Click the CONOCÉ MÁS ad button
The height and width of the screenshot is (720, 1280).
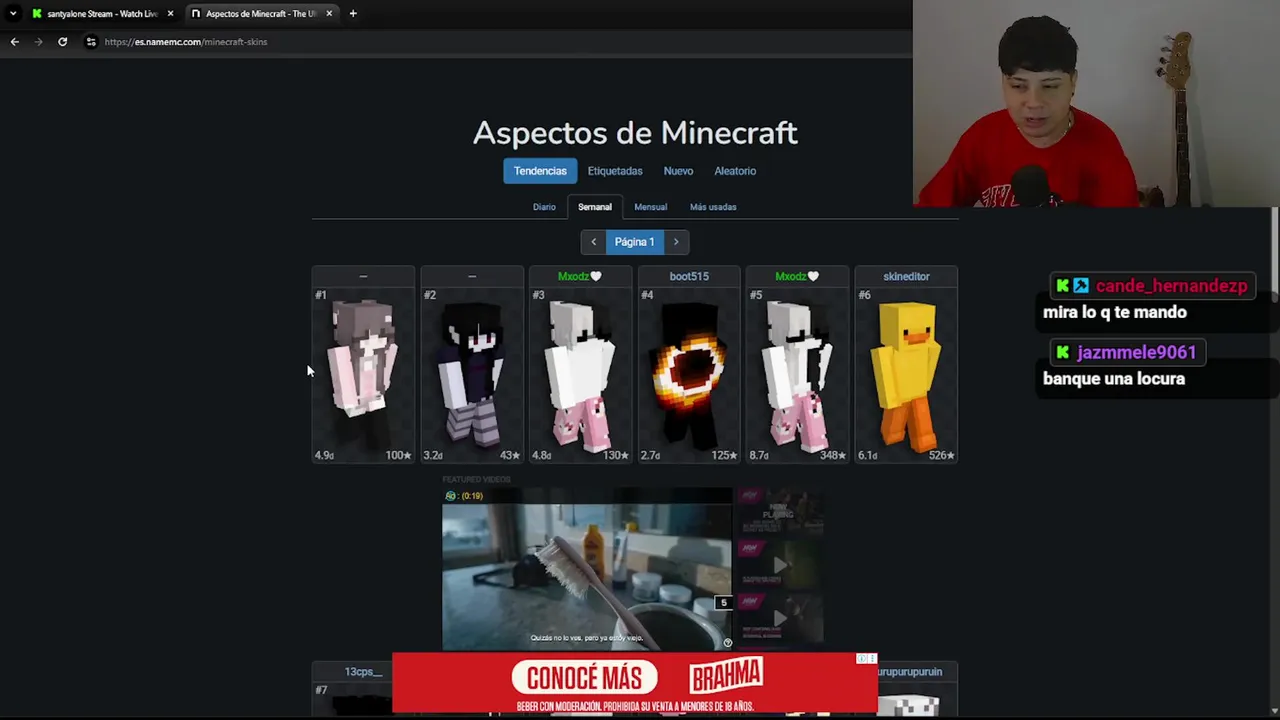pos(584,678)
